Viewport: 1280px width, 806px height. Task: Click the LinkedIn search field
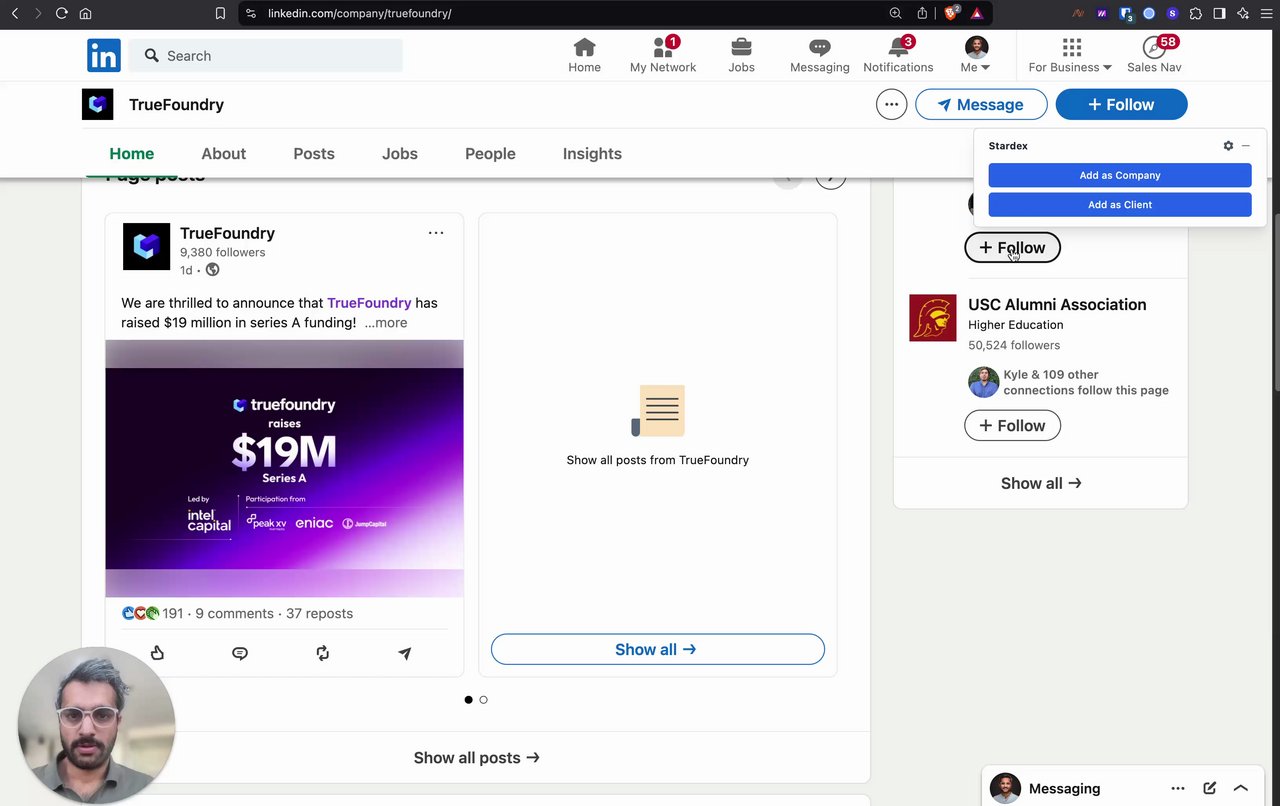pyautogui.click(x=266, y=56)
